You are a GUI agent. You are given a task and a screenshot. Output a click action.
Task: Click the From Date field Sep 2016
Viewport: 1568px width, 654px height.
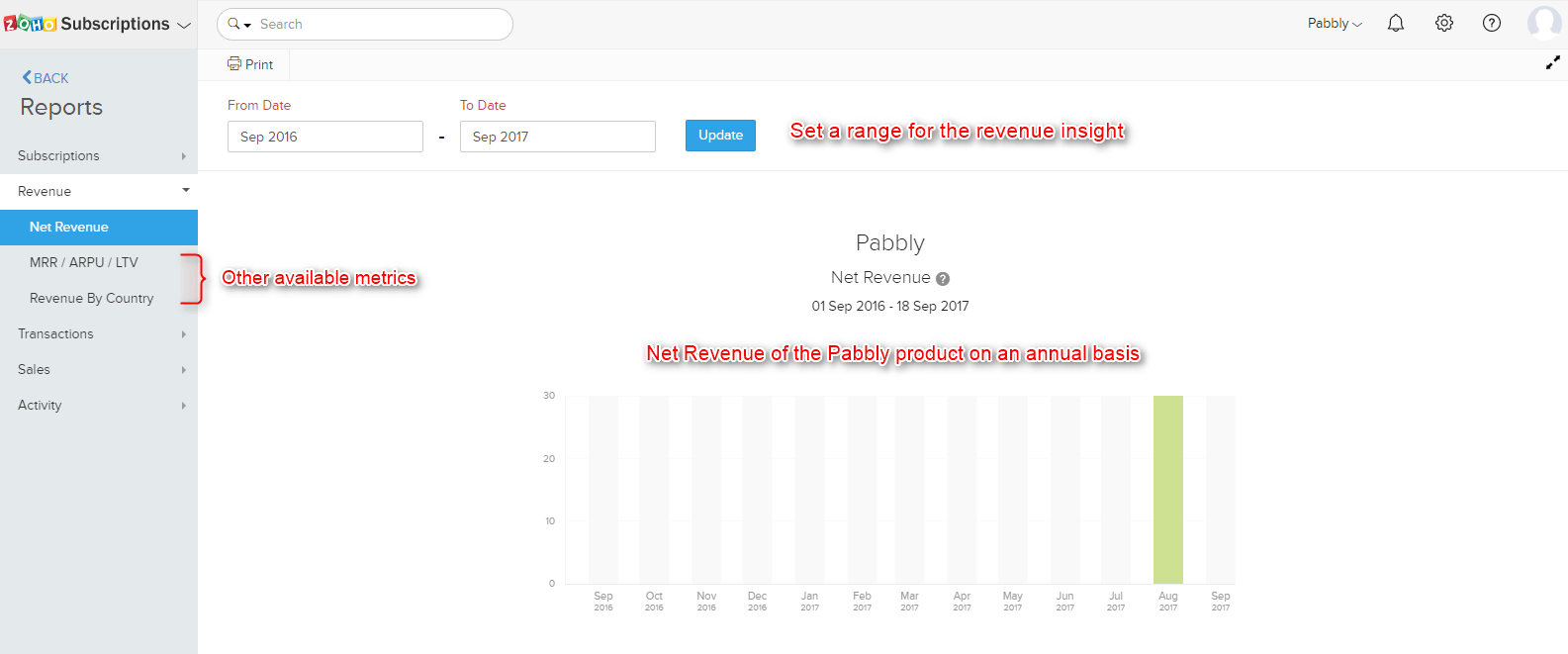pos(325,137)
